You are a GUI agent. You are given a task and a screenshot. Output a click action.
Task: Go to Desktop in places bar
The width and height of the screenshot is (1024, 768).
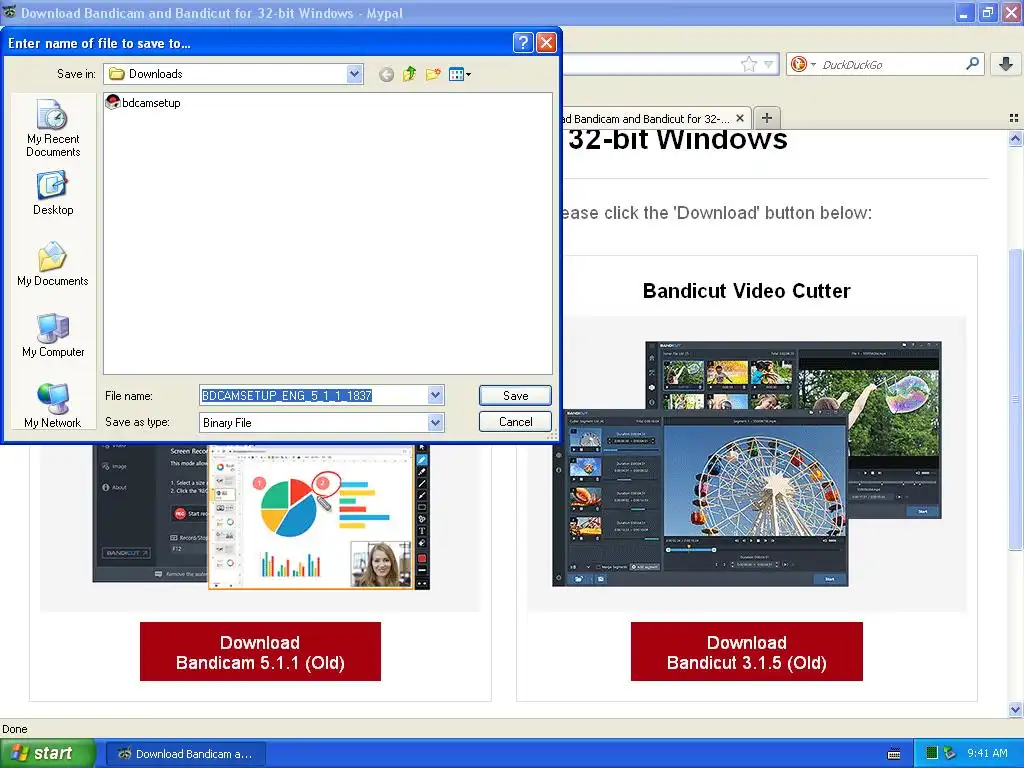[x=53, y=193]
